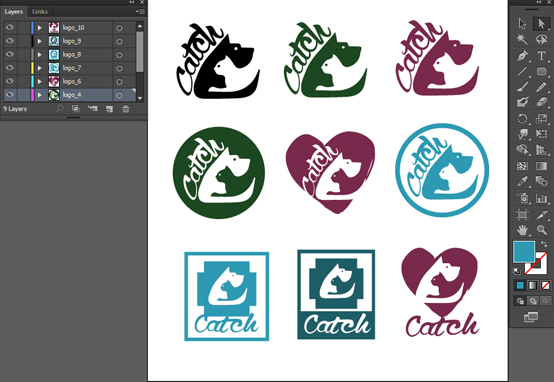Switch to the Links tab
The height and width of the screenshot is (382, 554).
coord(40,12)
